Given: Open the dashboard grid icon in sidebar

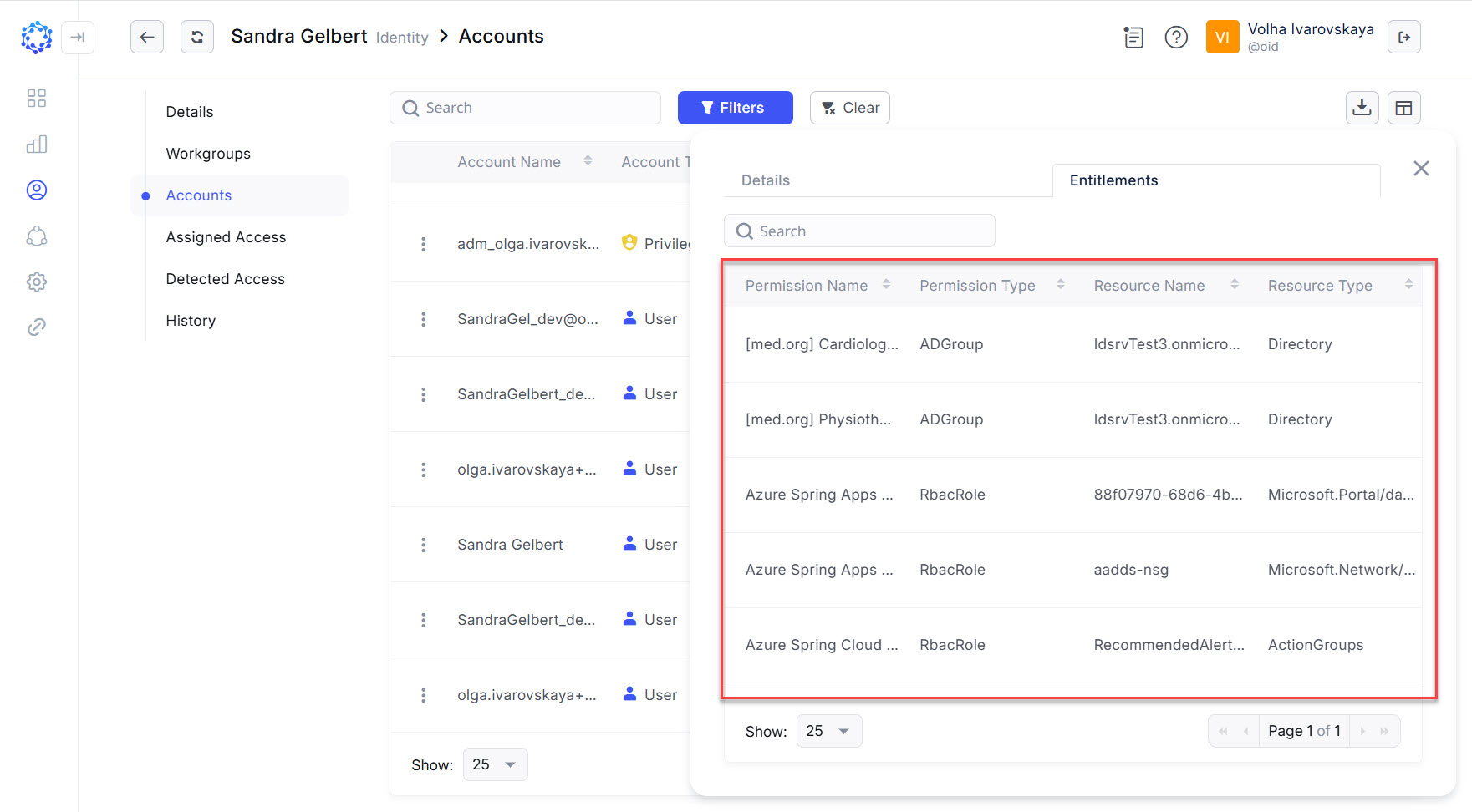Looking at the screenshot, I should tap(37, 99).
